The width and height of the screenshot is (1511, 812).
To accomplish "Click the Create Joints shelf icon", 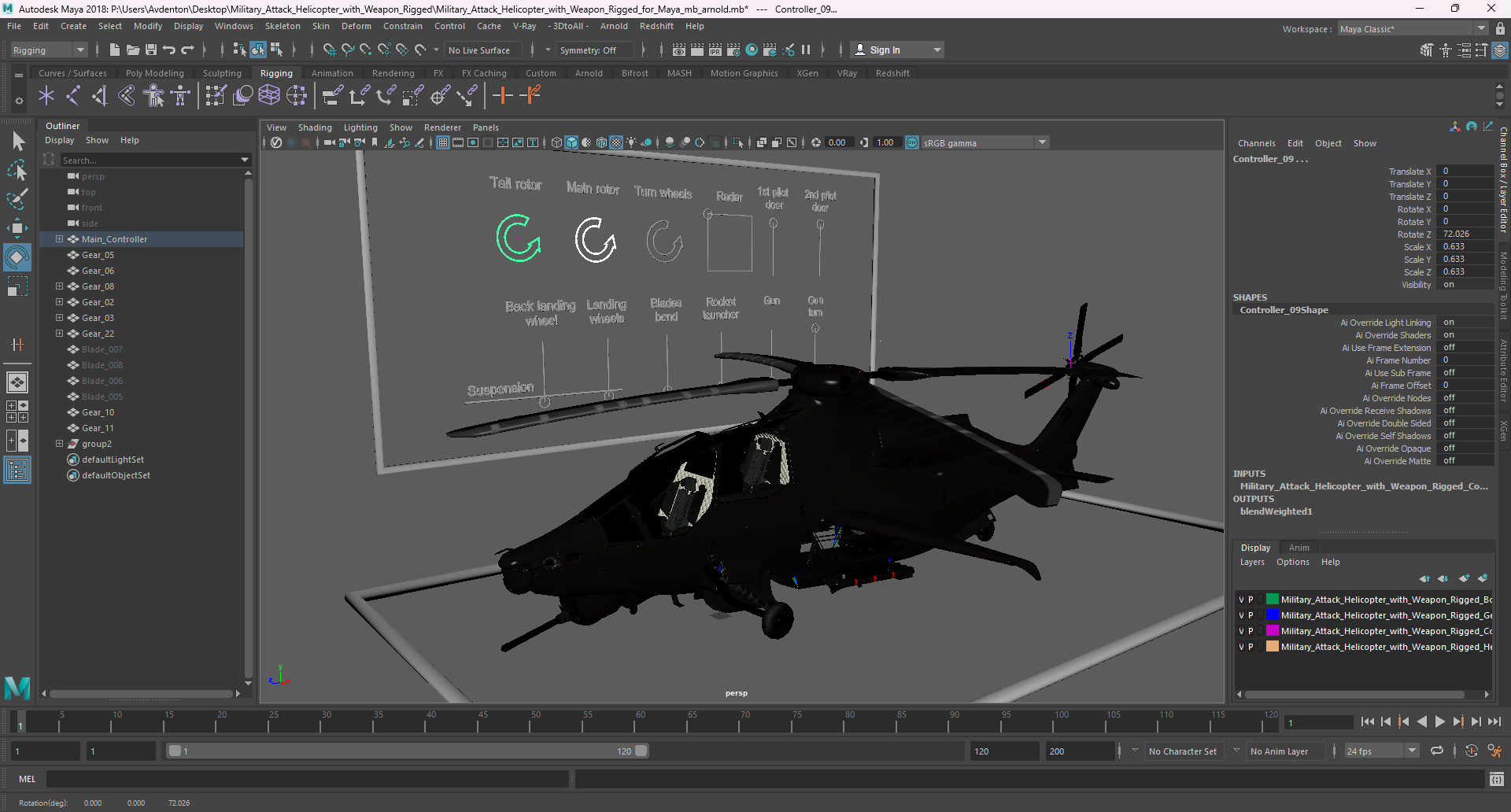I will click(x=72, y=96).
